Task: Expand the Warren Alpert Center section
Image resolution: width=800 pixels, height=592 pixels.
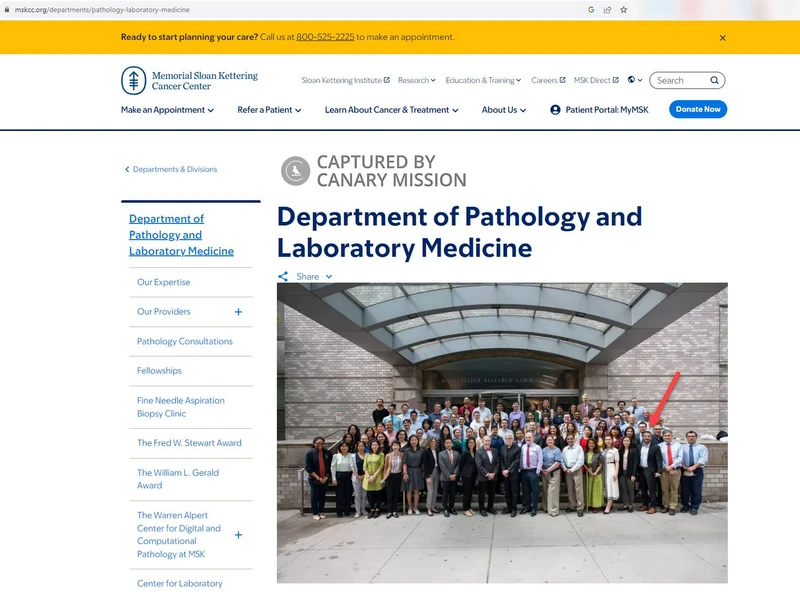Action: 238,535
